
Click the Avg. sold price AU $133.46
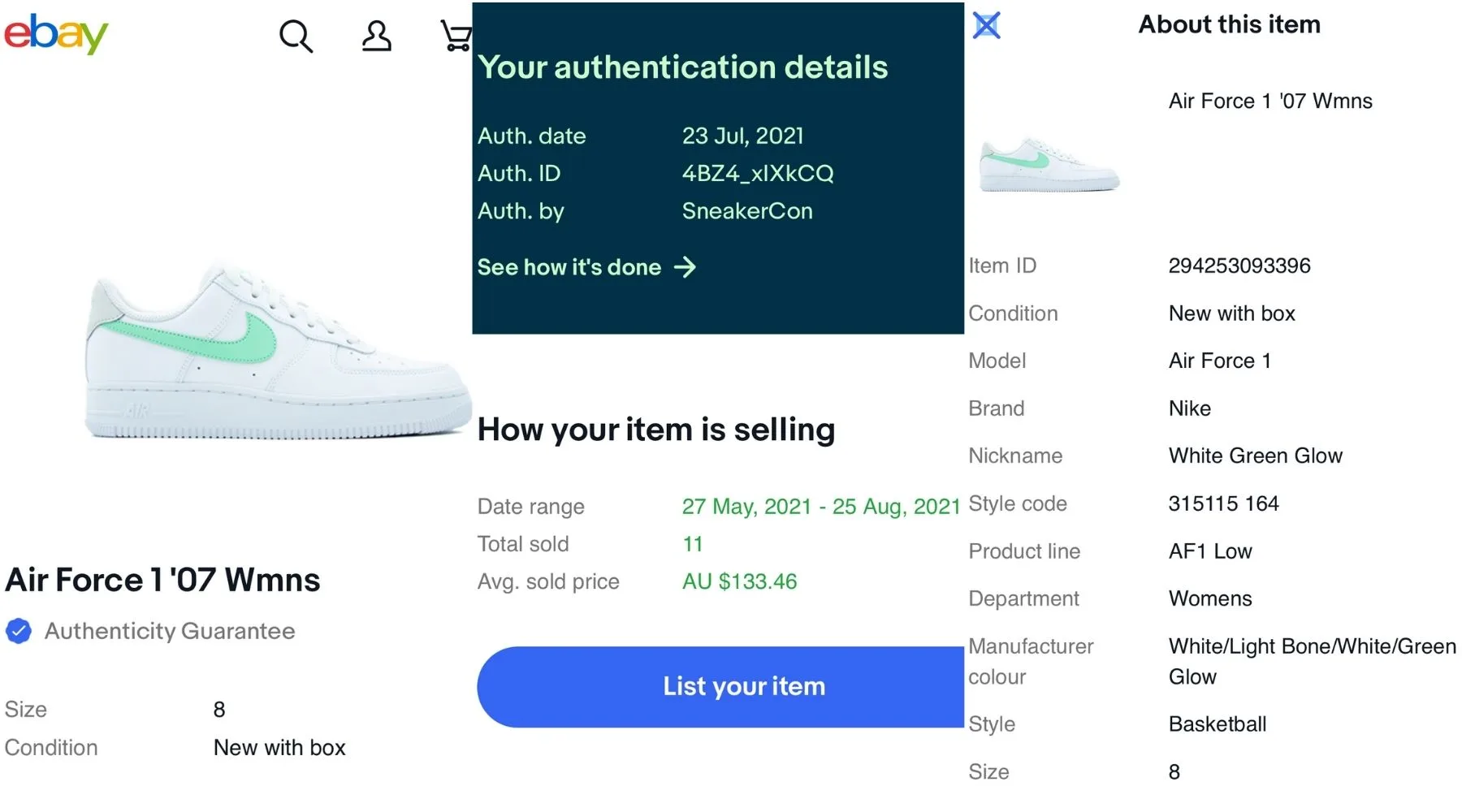[x=739, y=581]
